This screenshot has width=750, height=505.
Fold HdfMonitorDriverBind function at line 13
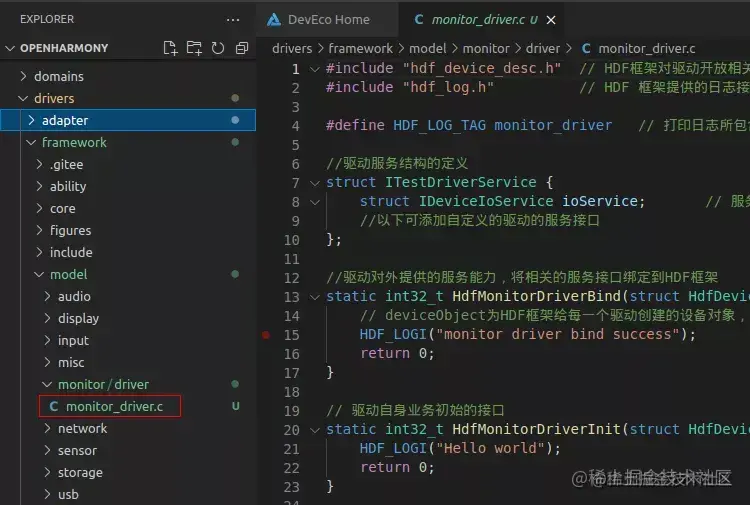315,297
